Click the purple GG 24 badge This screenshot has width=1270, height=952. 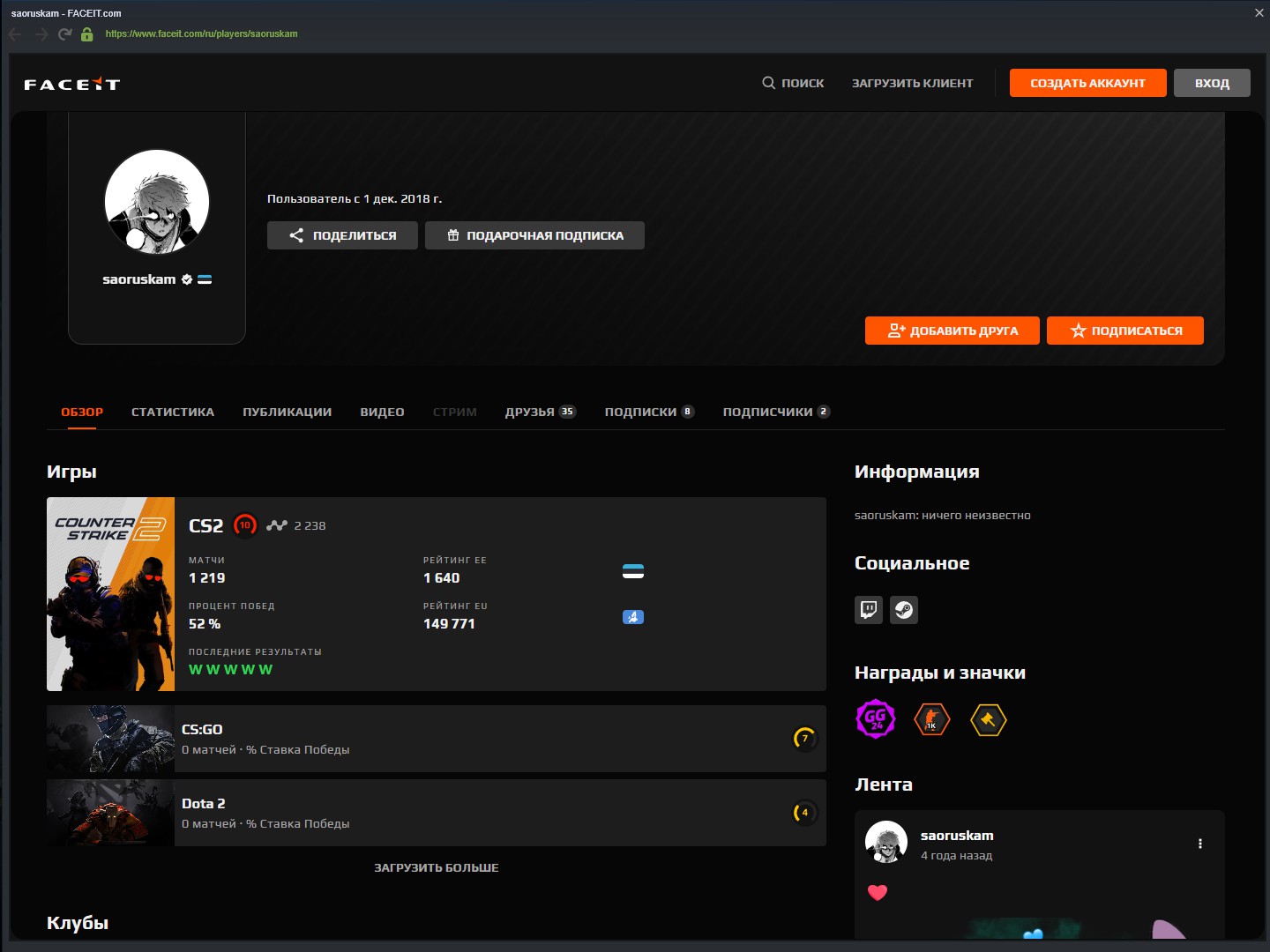[876, 719]
